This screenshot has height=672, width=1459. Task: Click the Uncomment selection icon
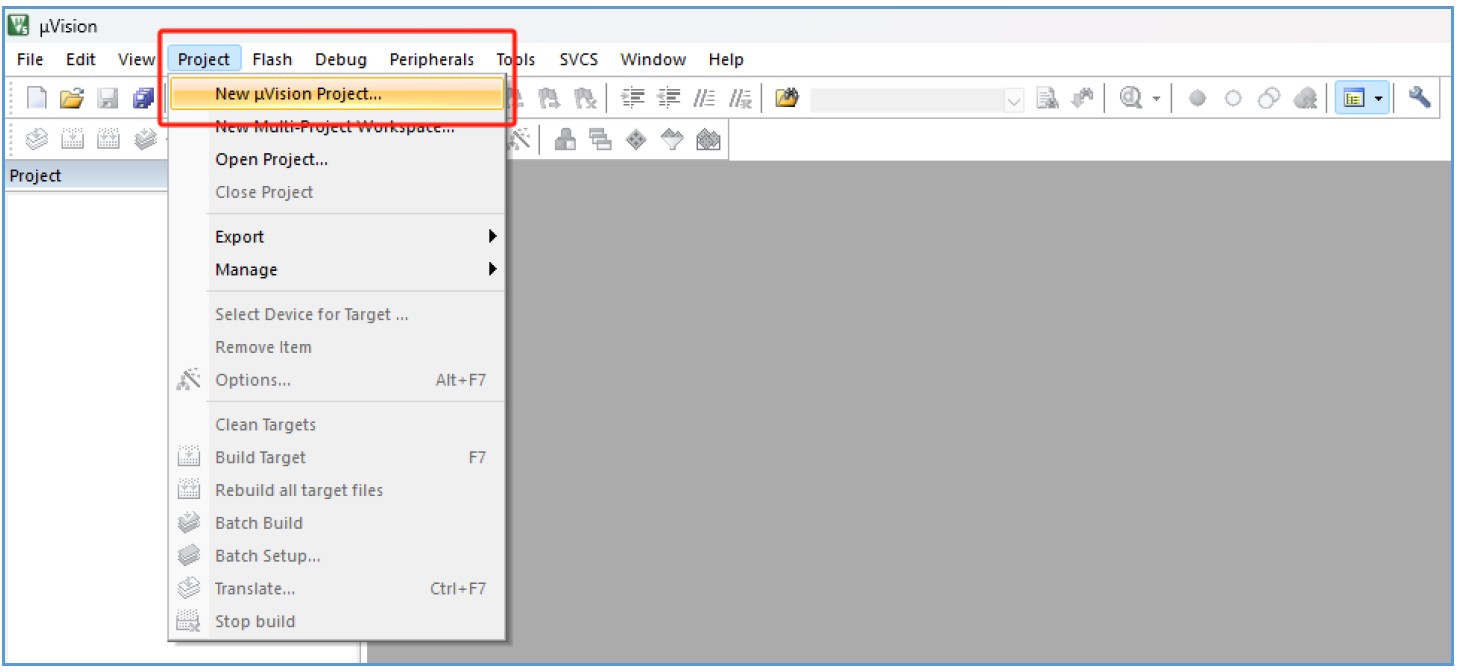pos(740,97)
